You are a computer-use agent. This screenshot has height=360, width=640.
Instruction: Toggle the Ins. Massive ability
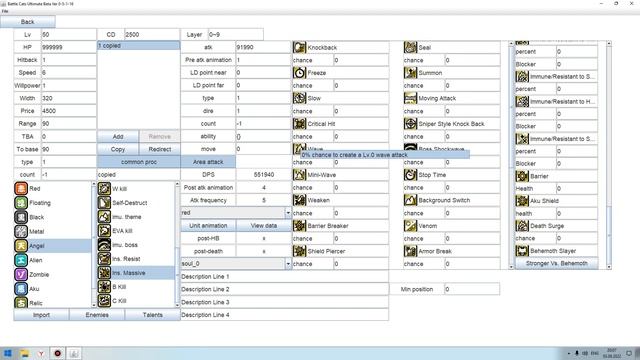tap(136, 273)
